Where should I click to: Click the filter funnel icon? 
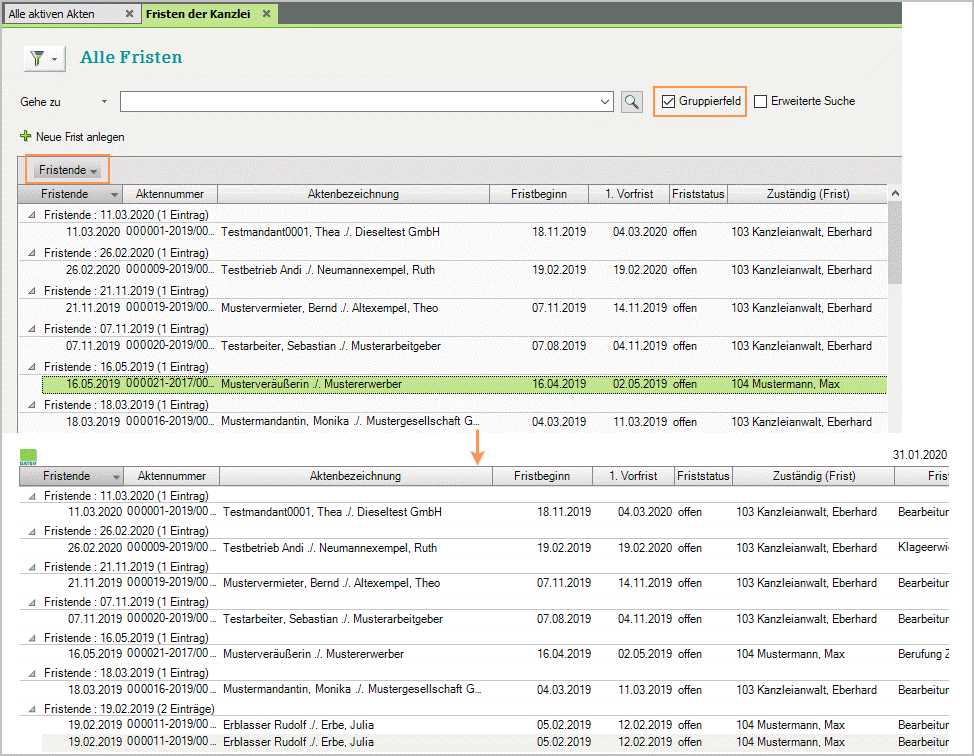[x=37, y=59]
